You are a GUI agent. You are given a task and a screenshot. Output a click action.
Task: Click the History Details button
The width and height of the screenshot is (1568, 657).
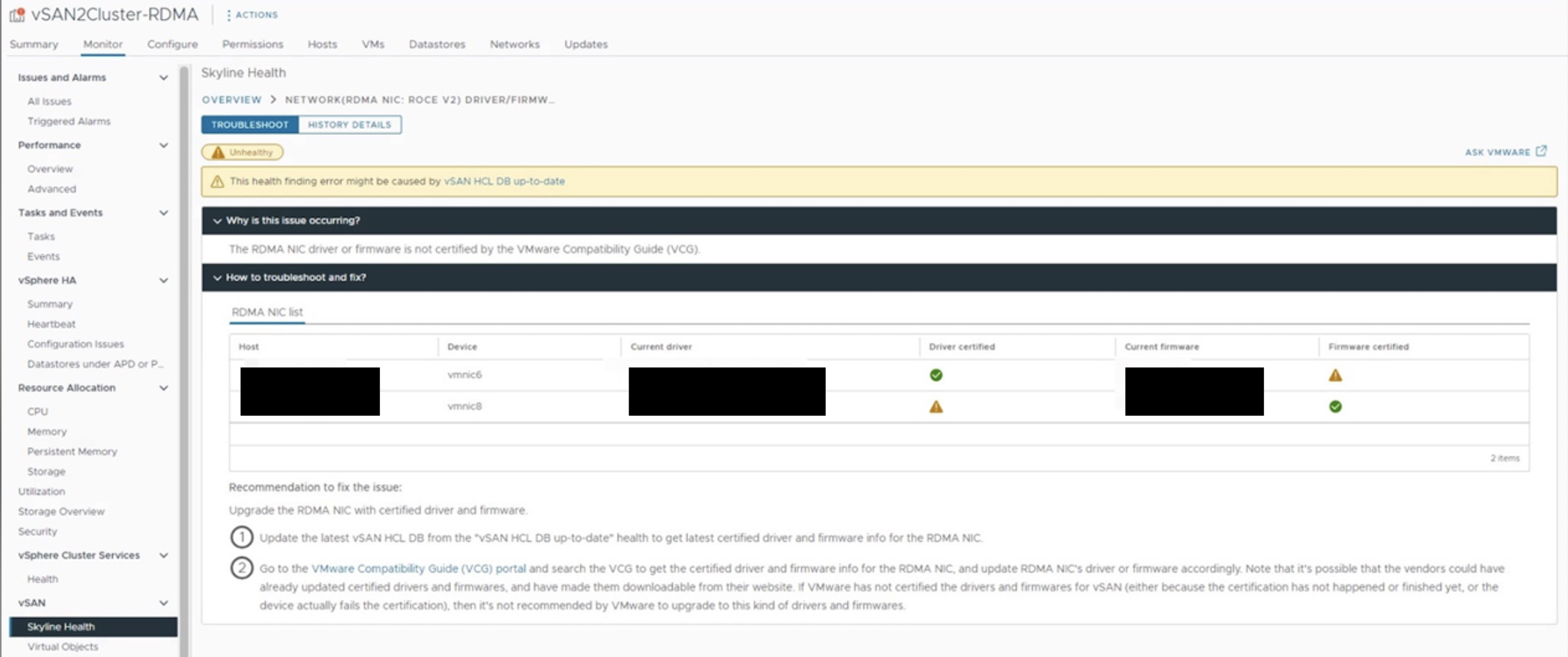[x=349, y=125]
